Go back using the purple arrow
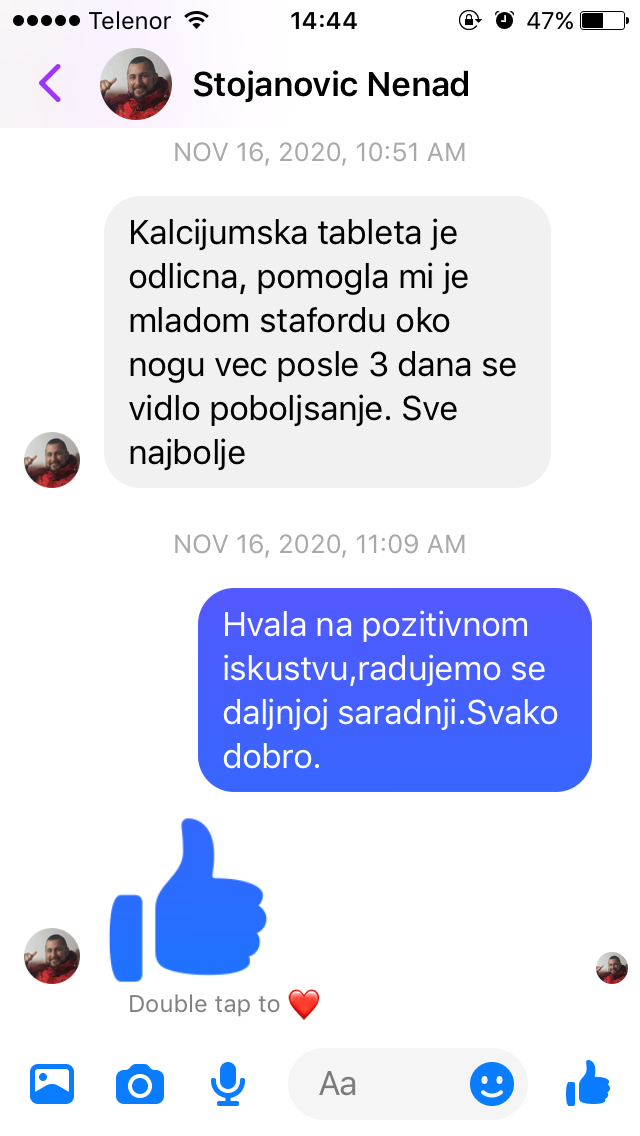640x1136 pixels. 50,84
